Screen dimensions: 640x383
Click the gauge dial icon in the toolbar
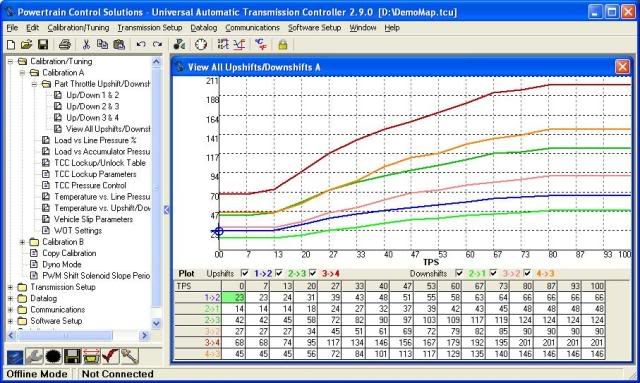(200, 44)
